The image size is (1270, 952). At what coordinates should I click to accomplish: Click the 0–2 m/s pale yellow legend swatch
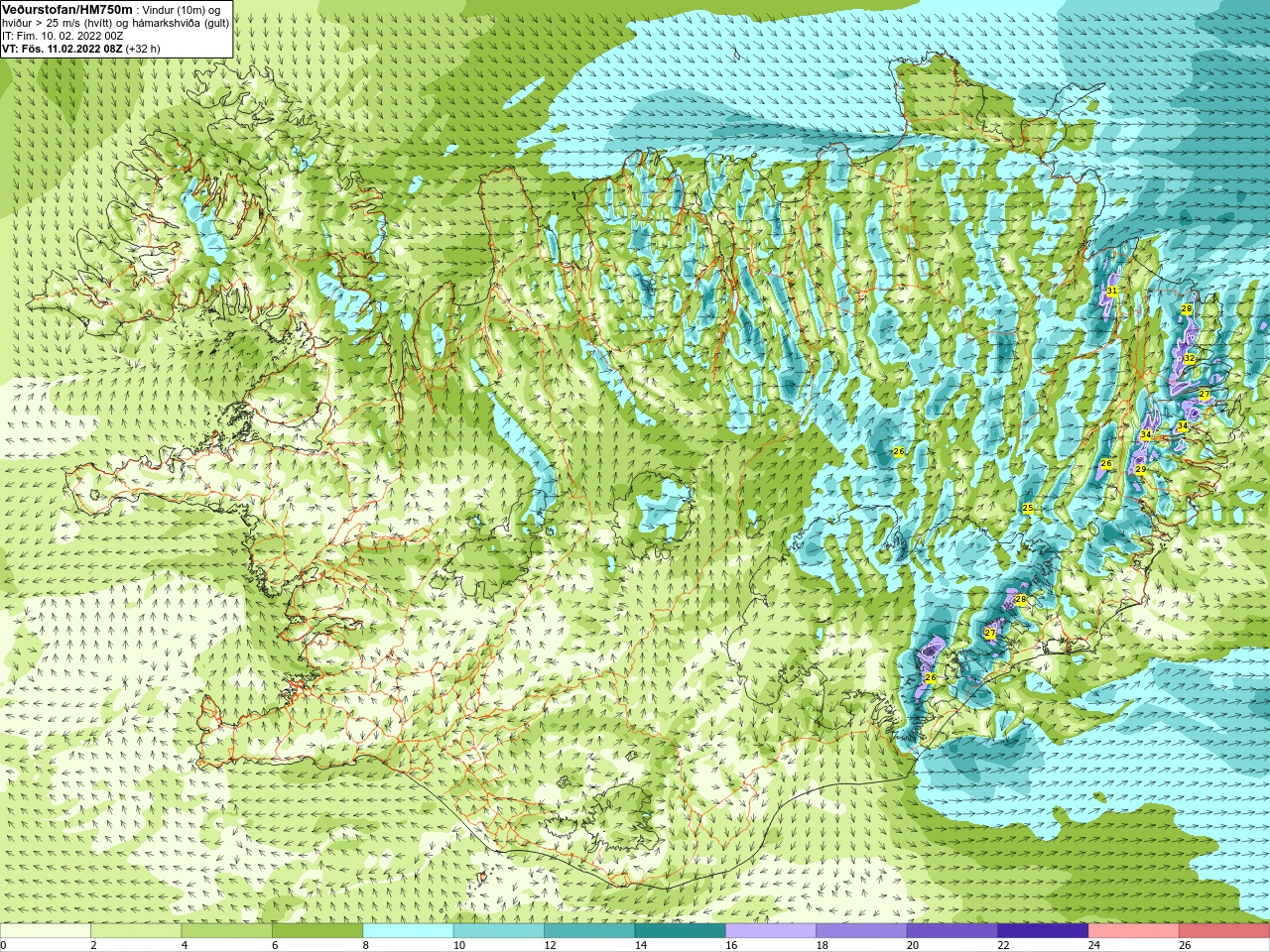coord(46,931)
